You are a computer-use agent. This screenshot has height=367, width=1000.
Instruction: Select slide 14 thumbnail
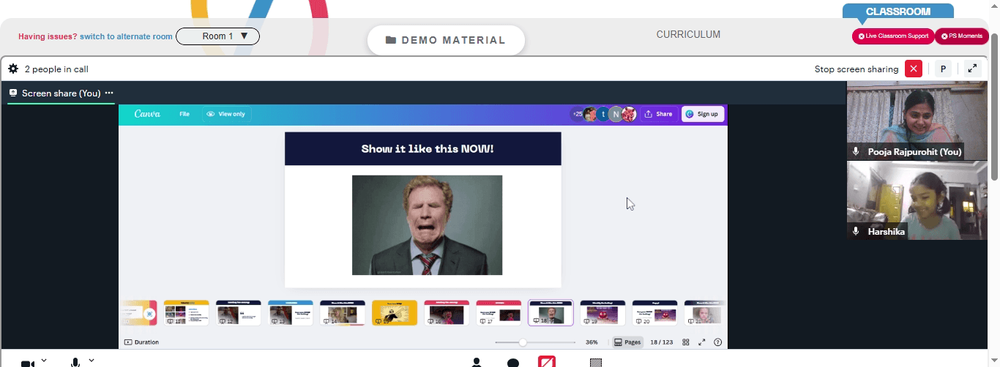(x=342, y=313)
